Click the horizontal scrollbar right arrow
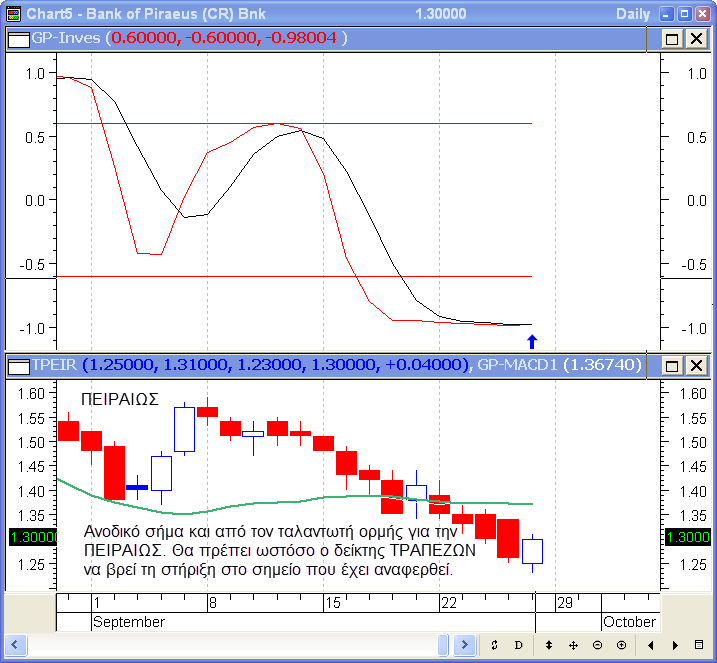717x663 pixels. tap(463, 645)
